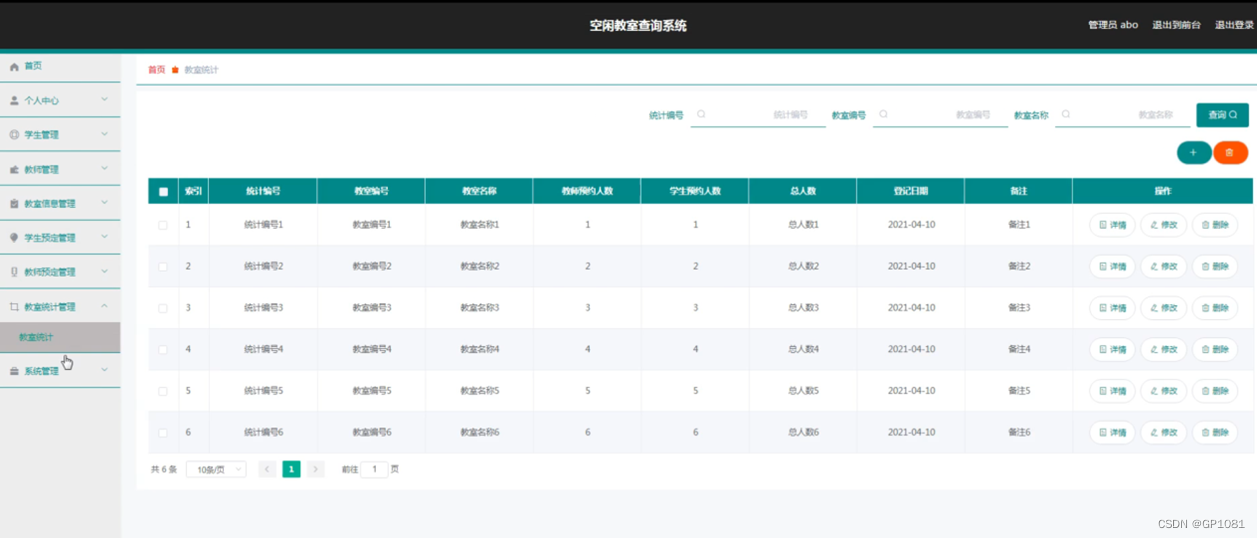Open the 10条/页 page size dropdown
The image size is (1260, 538).
(216, 469)
